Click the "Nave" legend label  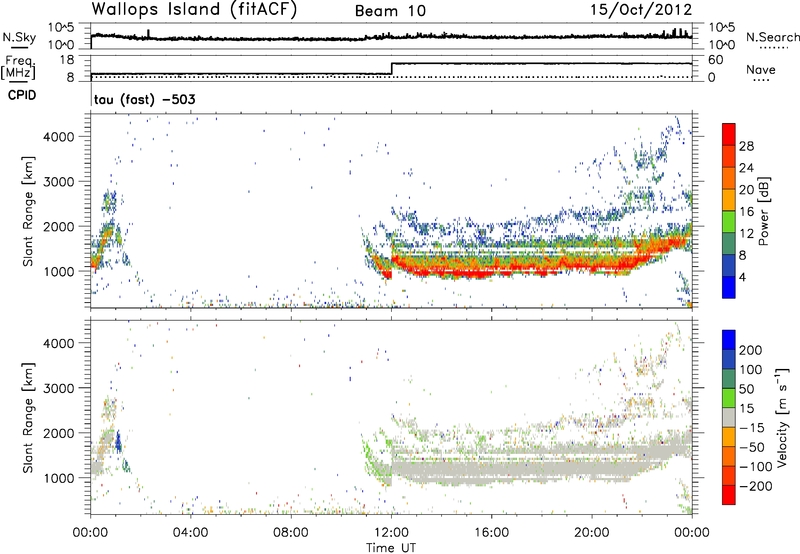point(761,69)
